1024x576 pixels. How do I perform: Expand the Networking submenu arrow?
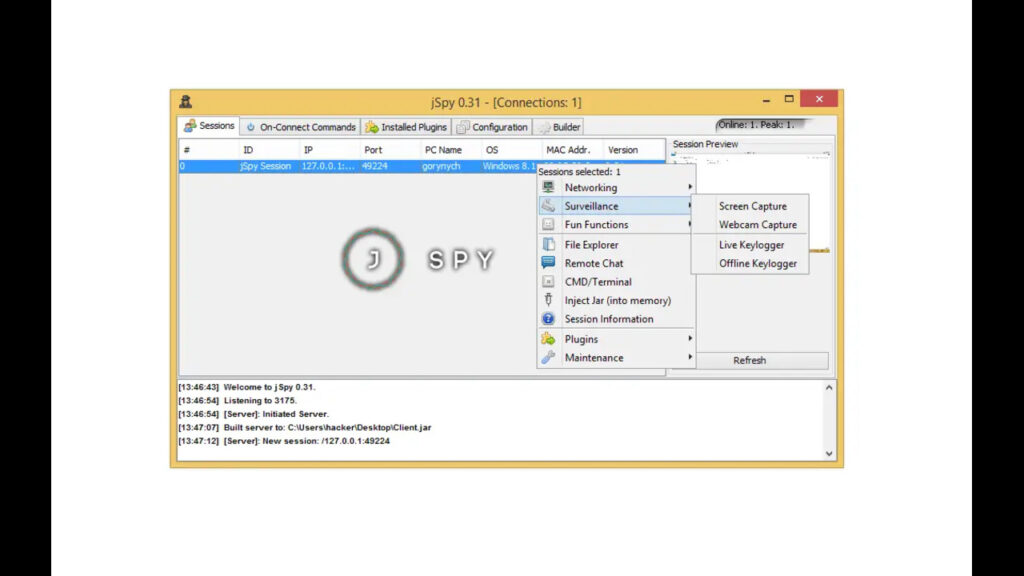pos(690,187)
